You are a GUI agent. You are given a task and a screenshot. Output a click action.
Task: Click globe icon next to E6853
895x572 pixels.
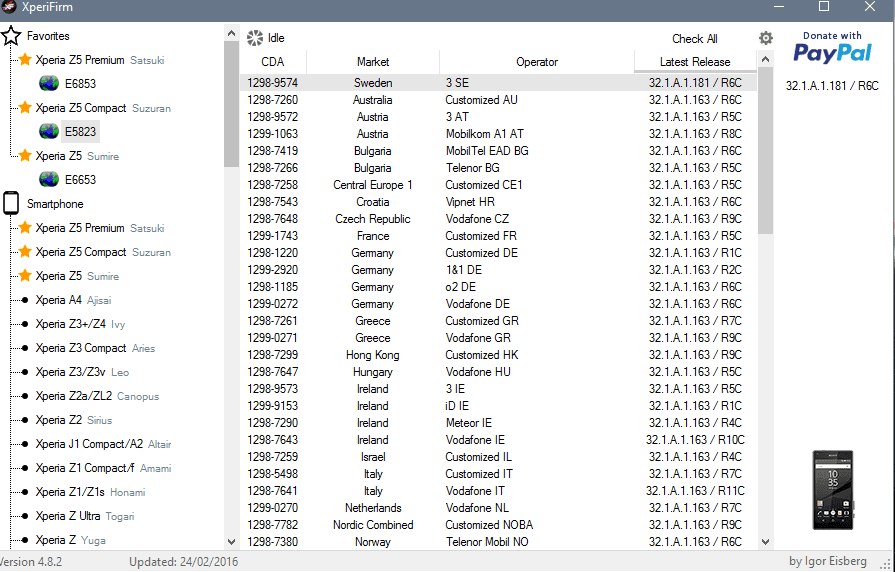coord(49,84)
